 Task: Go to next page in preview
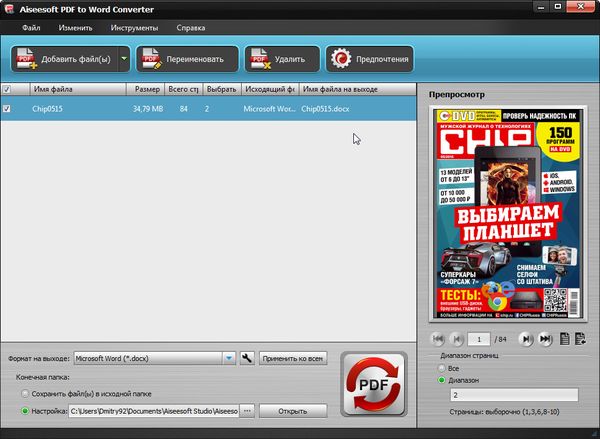tap(526, 339)
